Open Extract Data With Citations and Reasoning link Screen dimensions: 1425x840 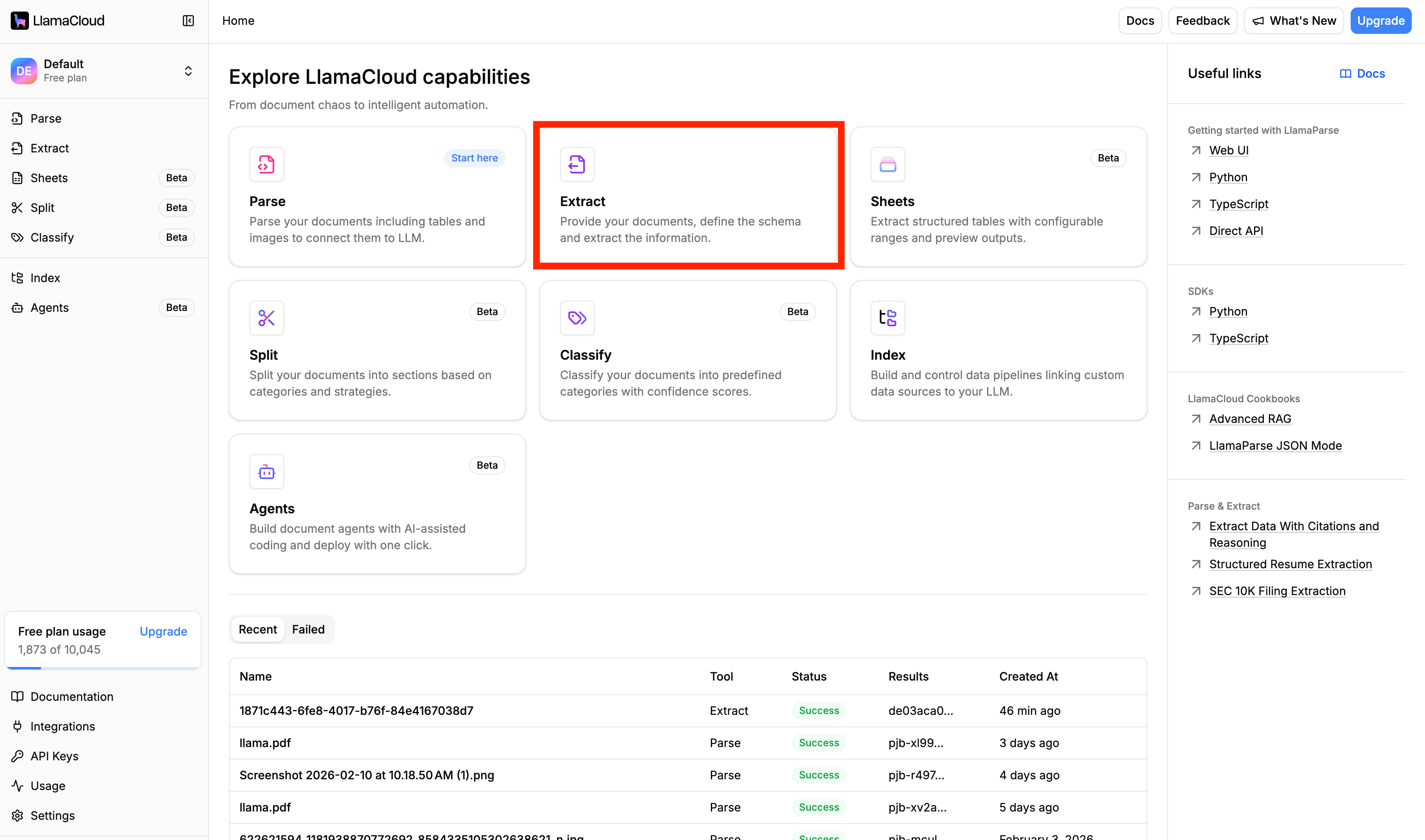[1294, 534]
